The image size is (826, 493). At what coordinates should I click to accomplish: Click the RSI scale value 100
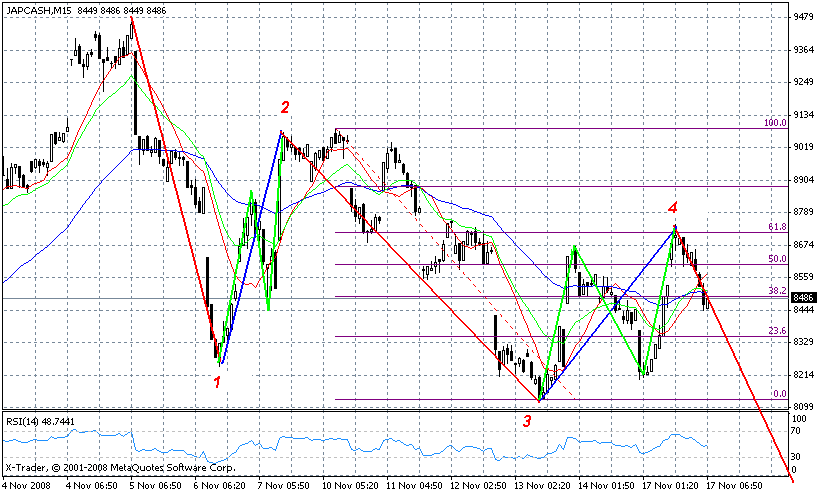tap(799, 419)
